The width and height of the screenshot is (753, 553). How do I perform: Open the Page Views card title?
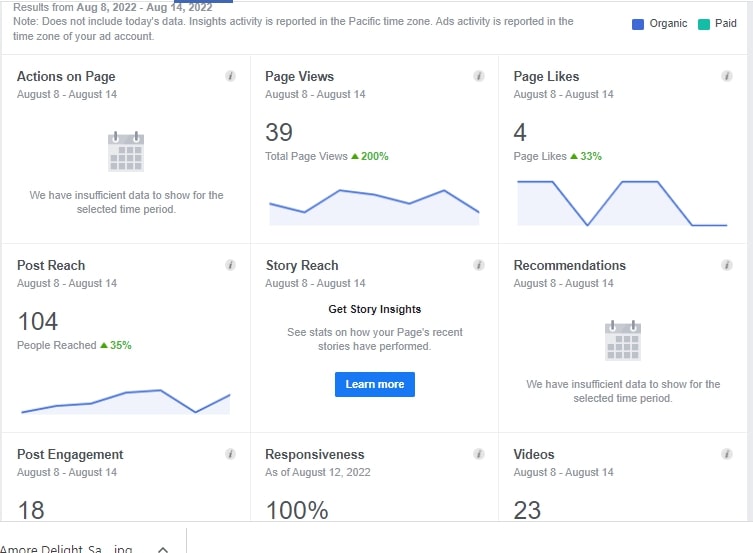(299, 76)
